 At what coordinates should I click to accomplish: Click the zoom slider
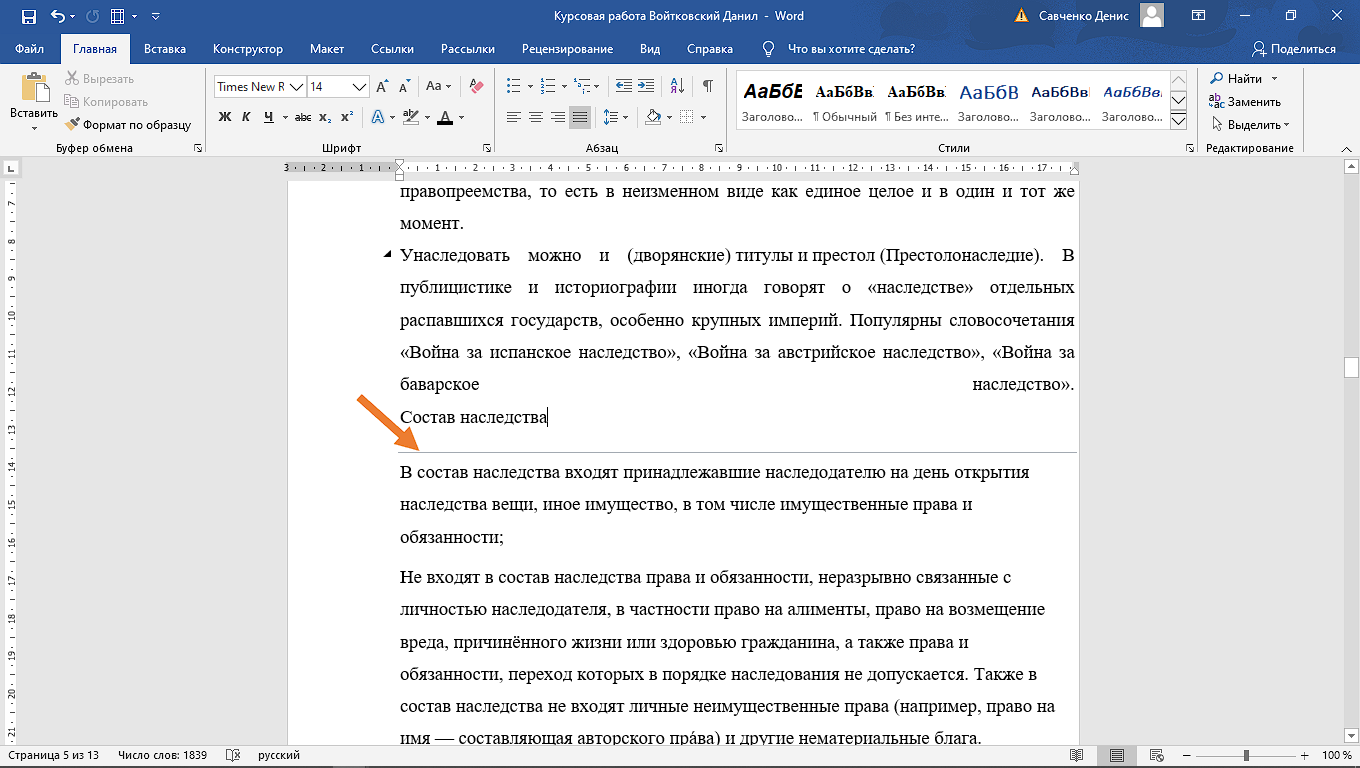[1247, 755]
